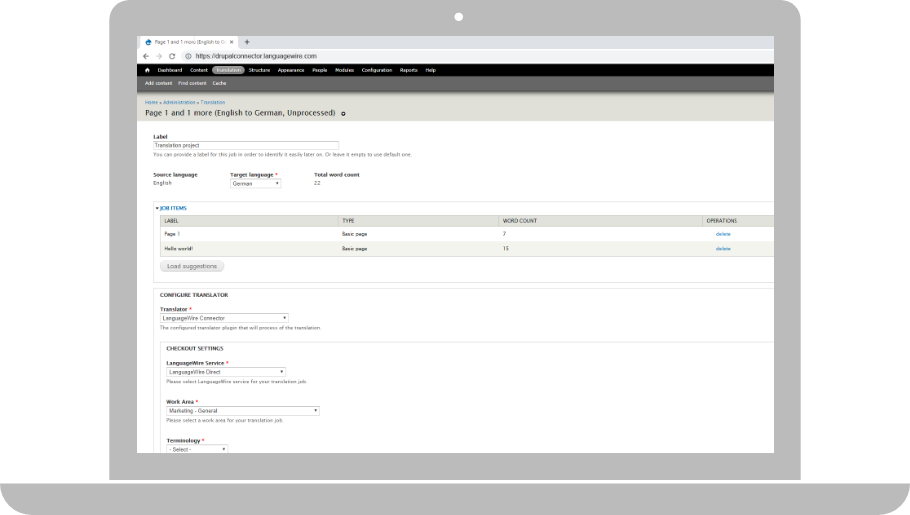Open a new browser tab
Viewport: 910px width, 515px height.
(x=247, y=42)
